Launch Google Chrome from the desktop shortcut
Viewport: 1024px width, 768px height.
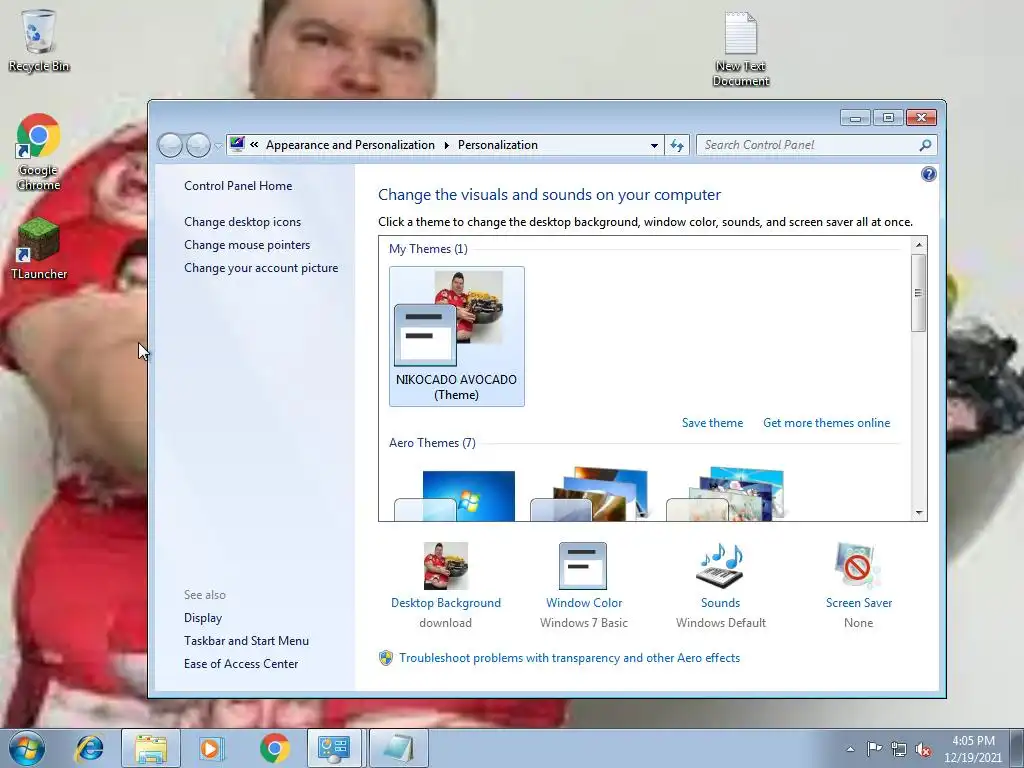pyautogui.click(x=39, y=152)
